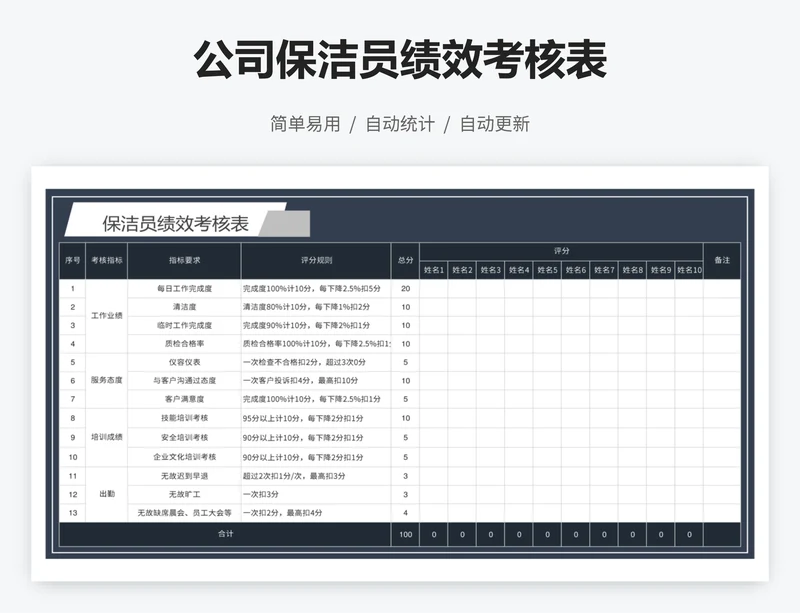This screenshot has width=800, height=613.
Task: Select the 培训成绩 category cell
Action: pos(107,437)
